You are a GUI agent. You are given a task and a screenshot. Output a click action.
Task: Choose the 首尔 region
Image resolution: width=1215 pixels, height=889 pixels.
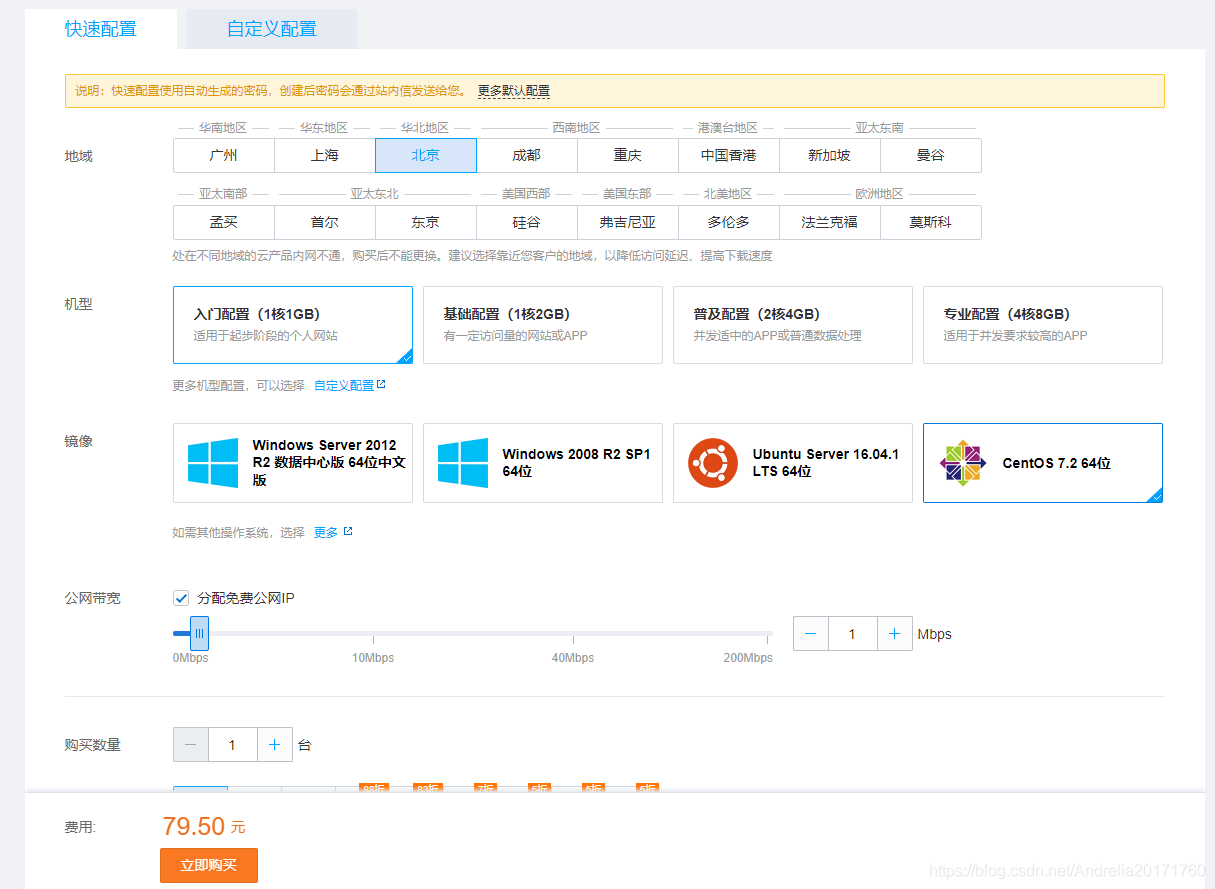tap(325, 223)
